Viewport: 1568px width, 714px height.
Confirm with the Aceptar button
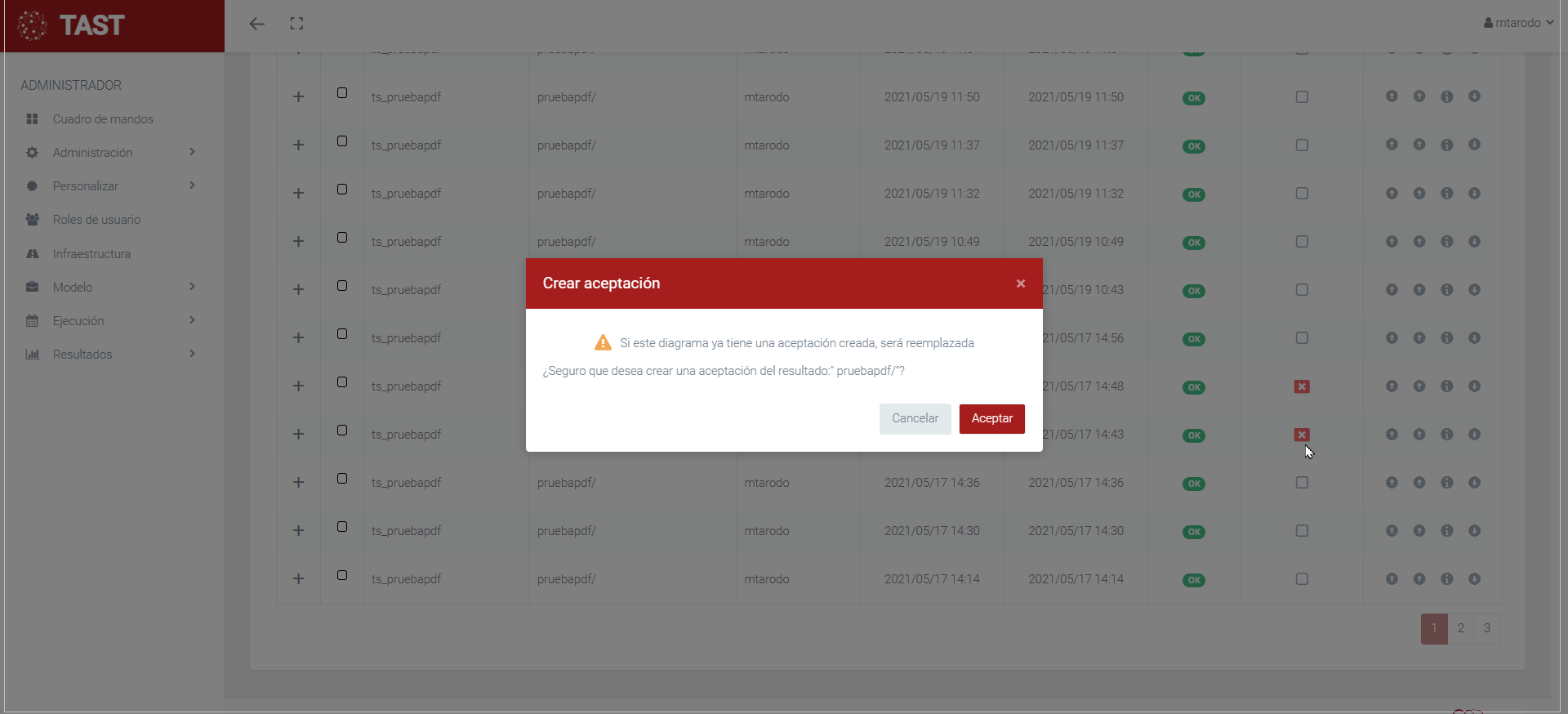[x=991, y=418]
